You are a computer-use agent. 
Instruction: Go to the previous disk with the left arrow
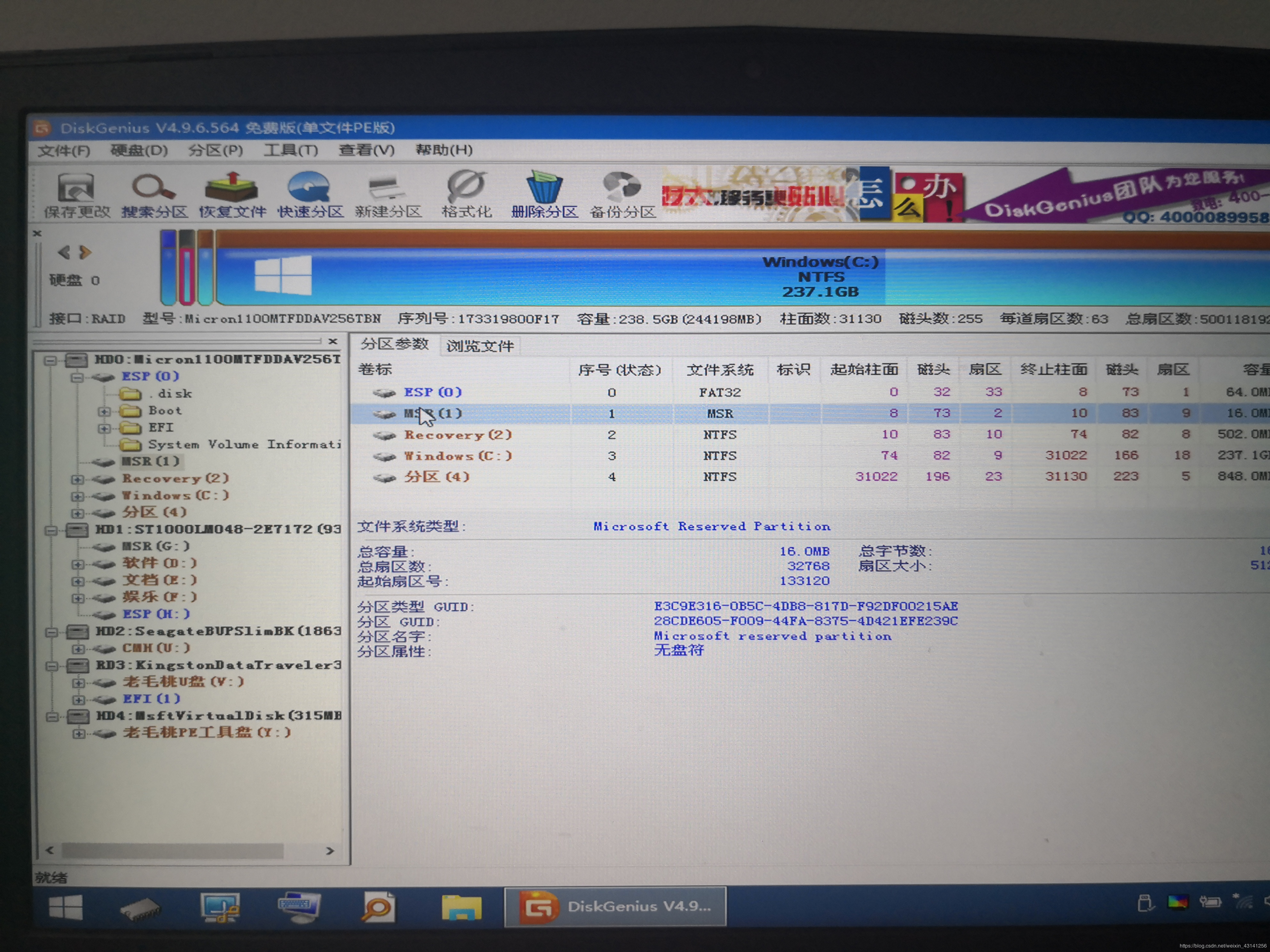64,252
